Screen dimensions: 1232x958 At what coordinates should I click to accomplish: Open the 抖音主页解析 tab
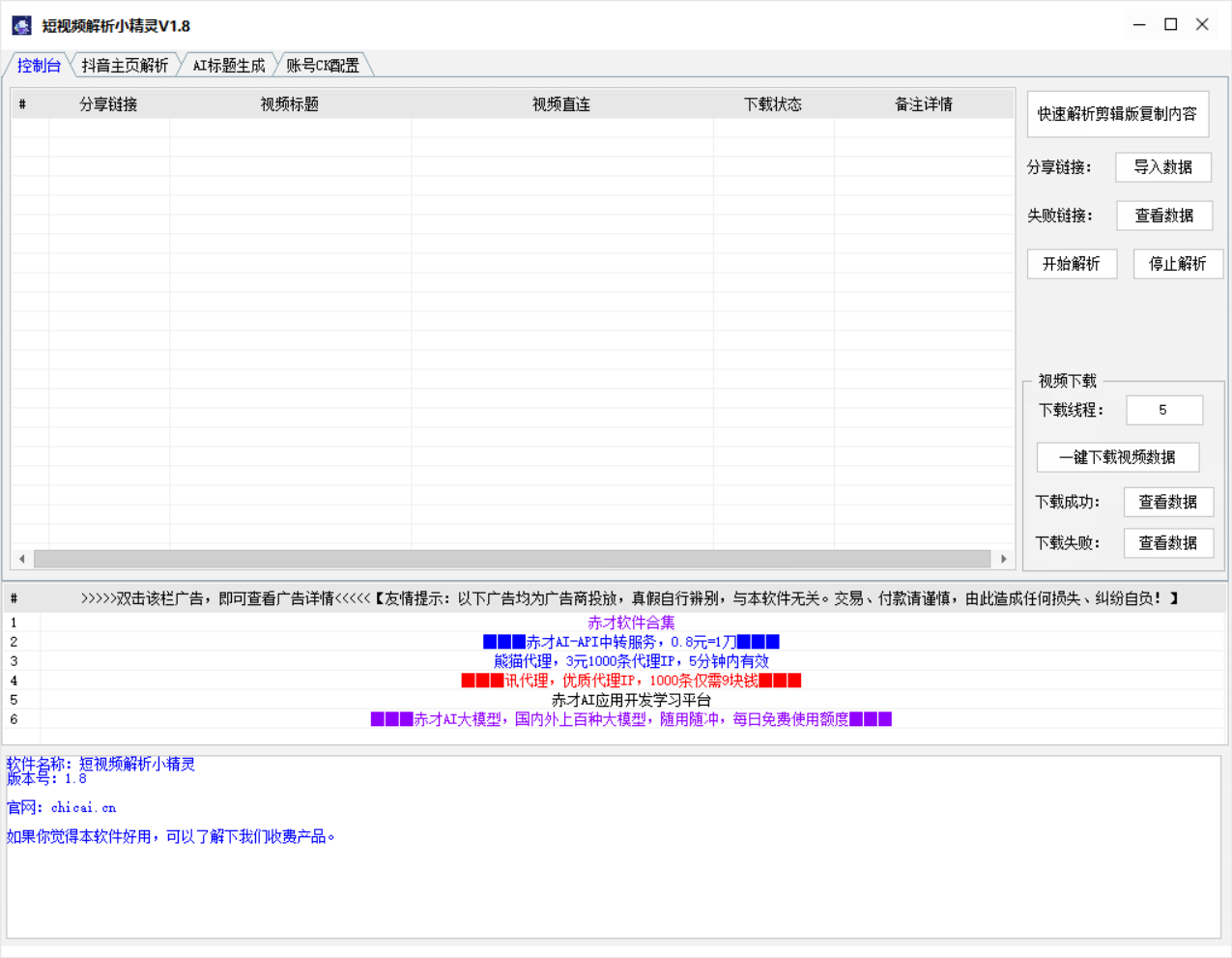[125, 66]
